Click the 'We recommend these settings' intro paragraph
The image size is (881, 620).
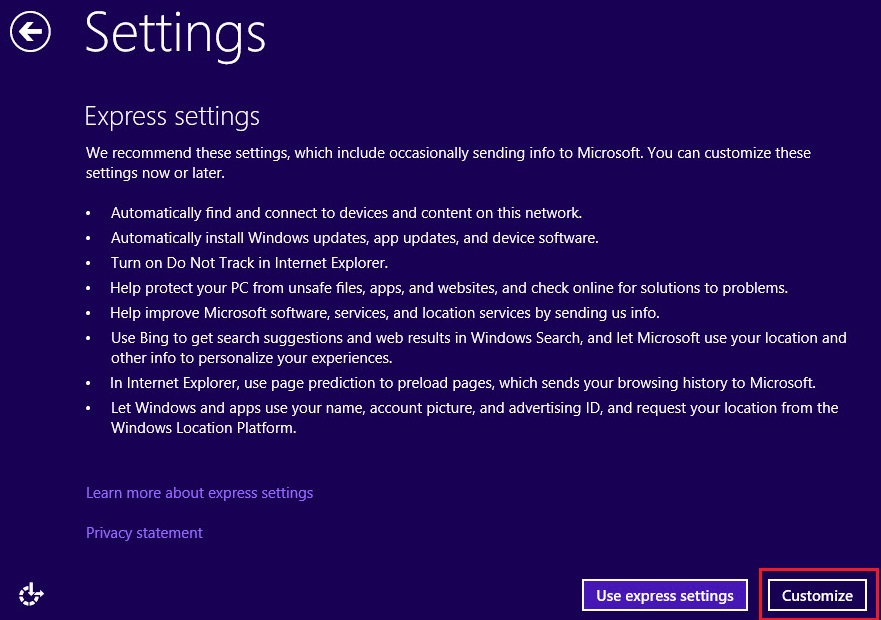click(448, 163)
